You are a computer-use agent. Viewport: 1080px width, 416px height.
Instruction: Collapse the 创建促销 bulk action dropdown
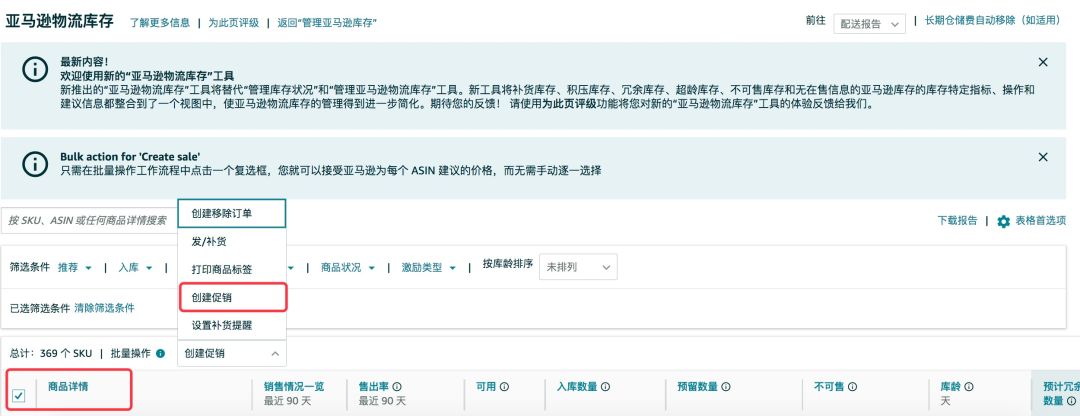coord(231,353)
